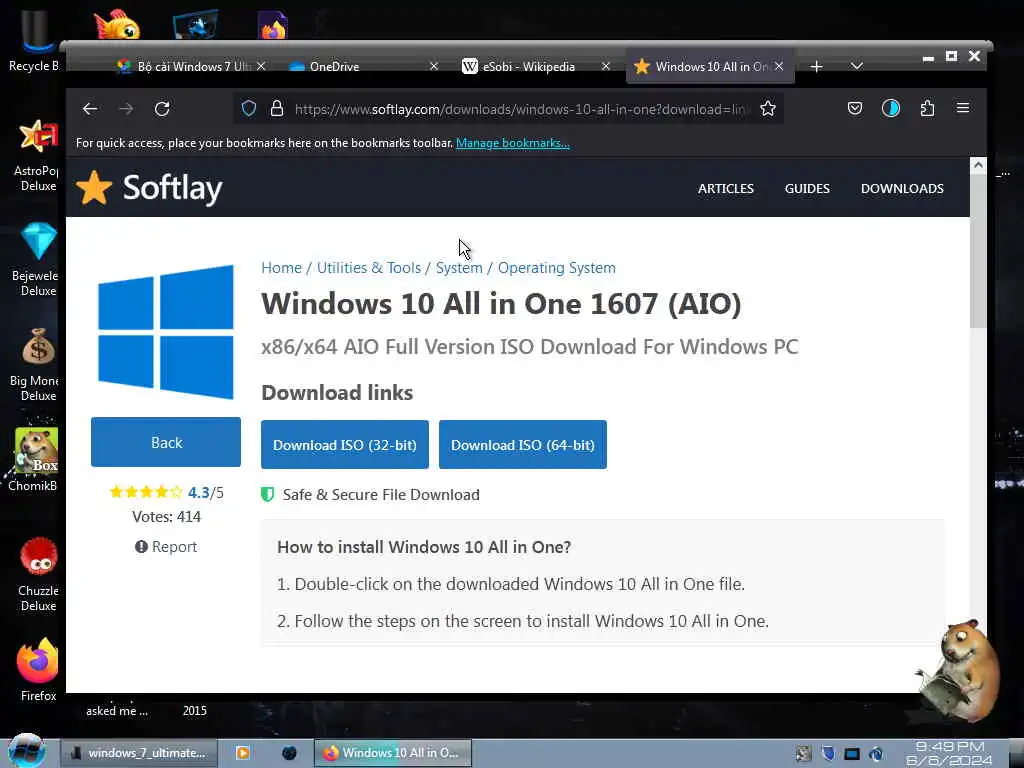Click the scrollbar up arrow
1024x768 pixels.
click(x=978, y=165)
